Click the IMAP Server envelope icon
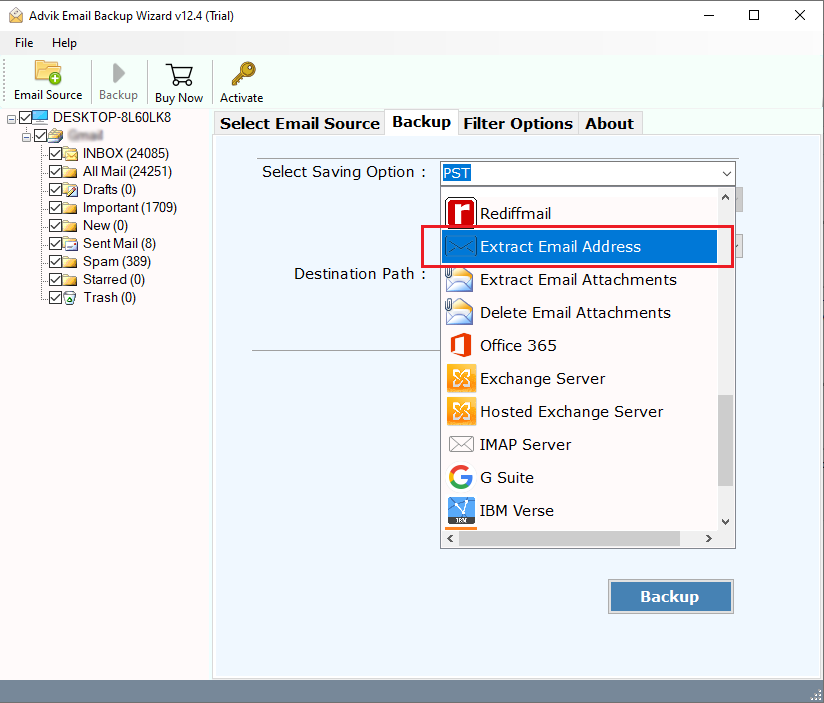The width and height of the screenshot is (824, 703). (461, 444)
